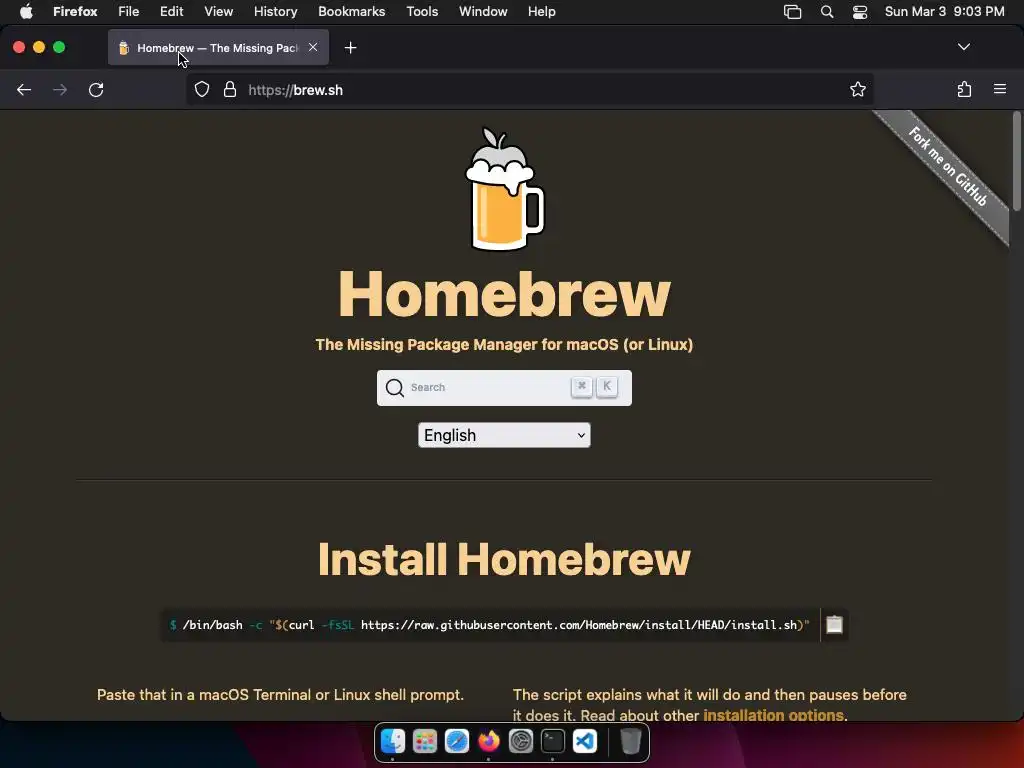Screen dimensions: 1024x768
Task: Open the Tools menu
Action: pos(422,11)
